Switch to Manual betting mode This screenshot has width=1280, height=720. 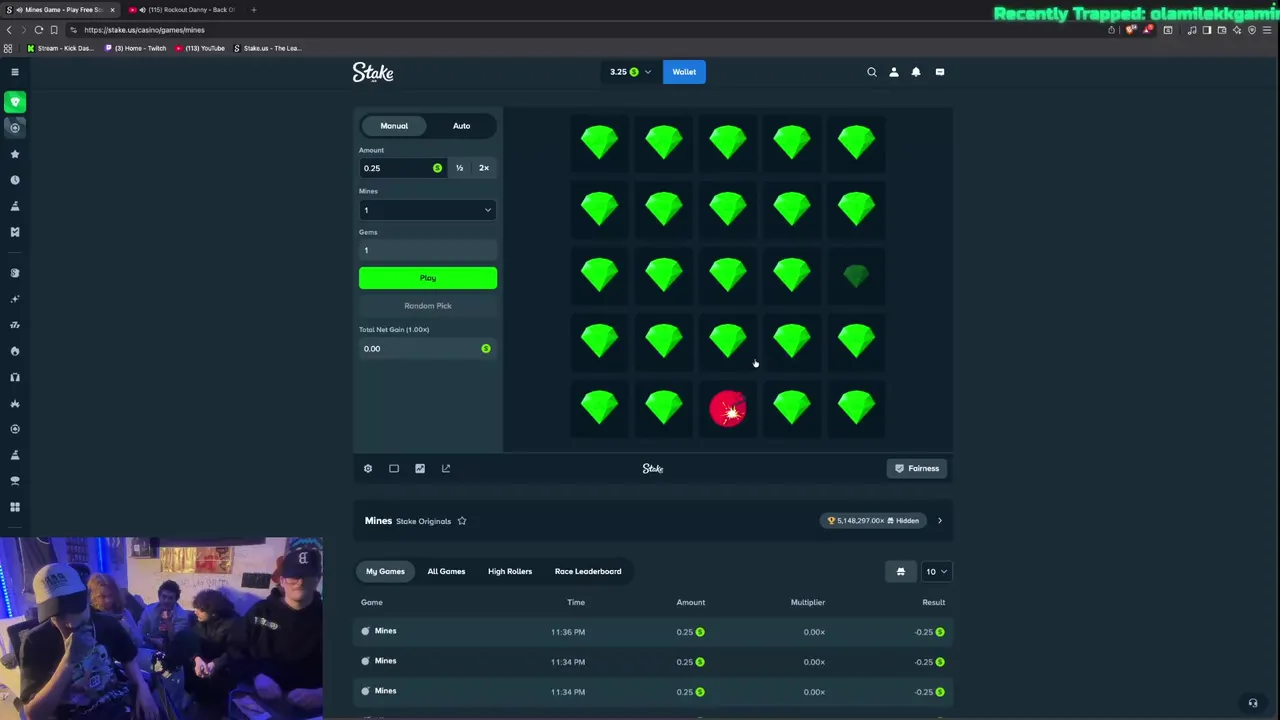[x=394, y=126]
